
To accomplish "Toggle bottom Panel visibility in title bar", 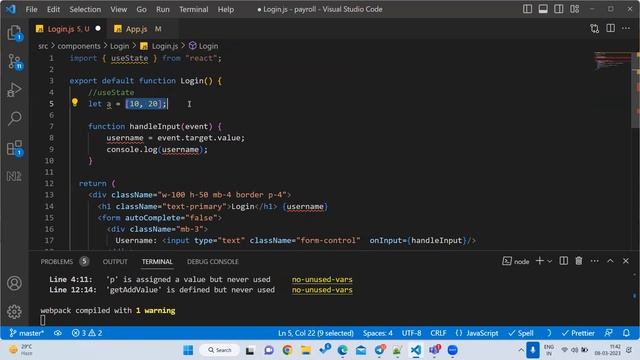I will [543, 9].
